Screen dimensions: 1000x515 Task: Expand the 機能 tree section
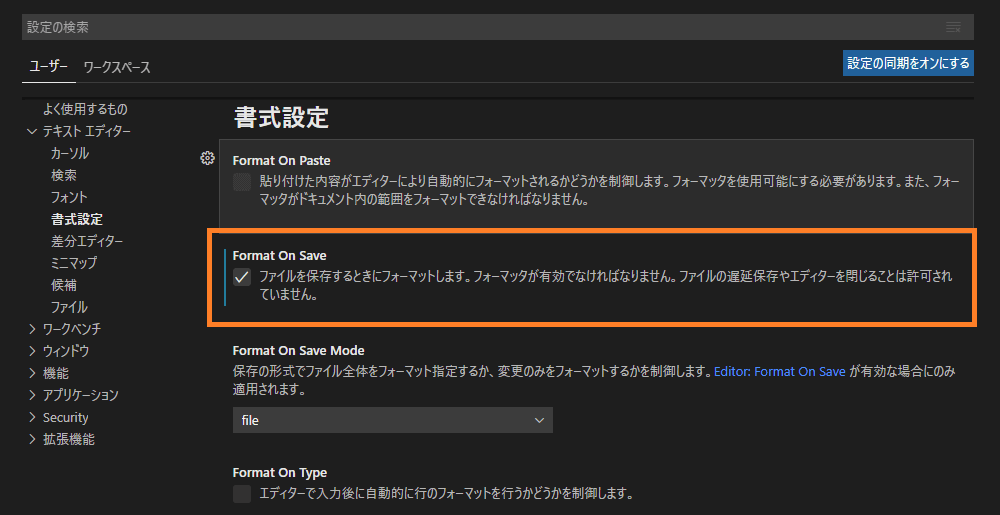point(32,373)
